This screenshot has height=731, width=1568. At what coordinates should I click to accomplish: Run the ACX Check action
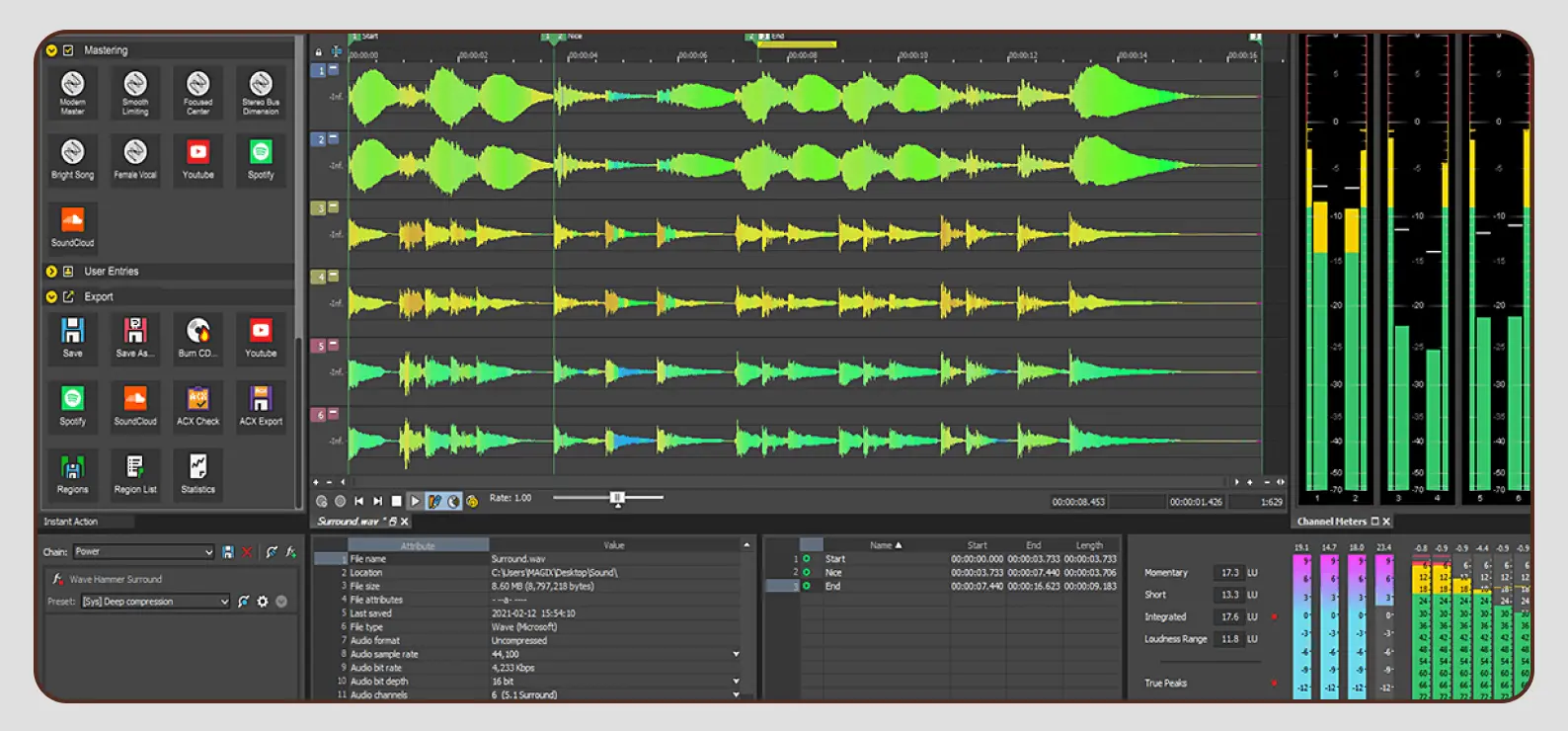tap(197, 406)
